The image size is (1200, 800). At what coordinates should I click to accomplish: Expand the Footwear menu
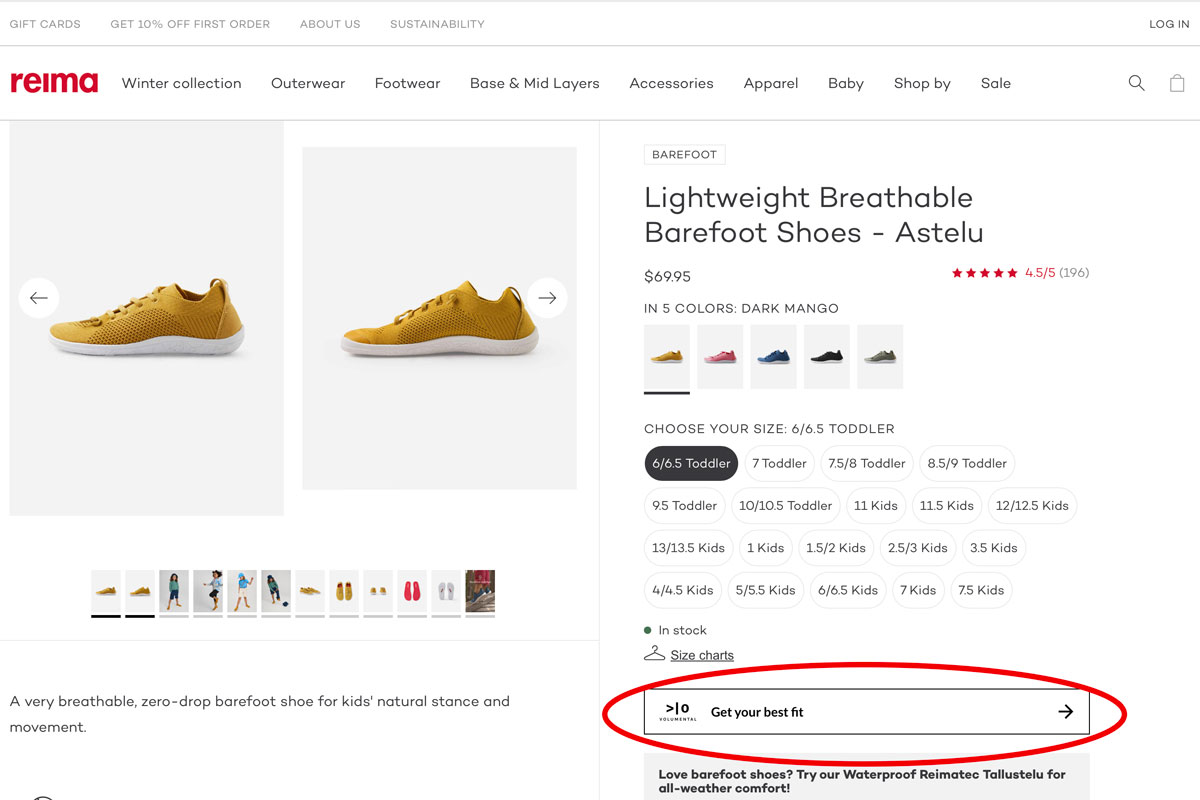(407, 84)
